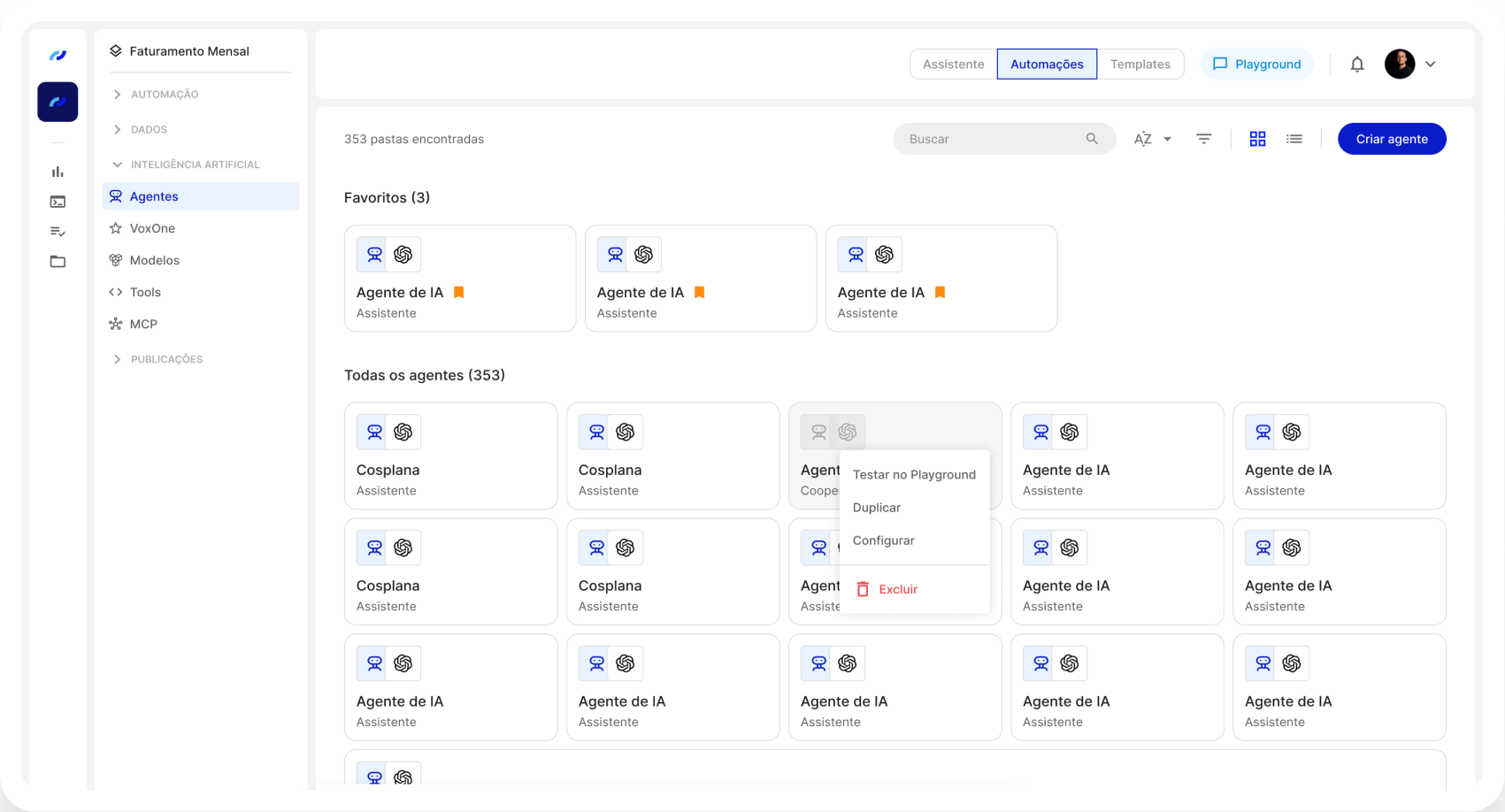Click the trash icon beside Excluir
This screenshot has width=1505, height=812.
863,589
